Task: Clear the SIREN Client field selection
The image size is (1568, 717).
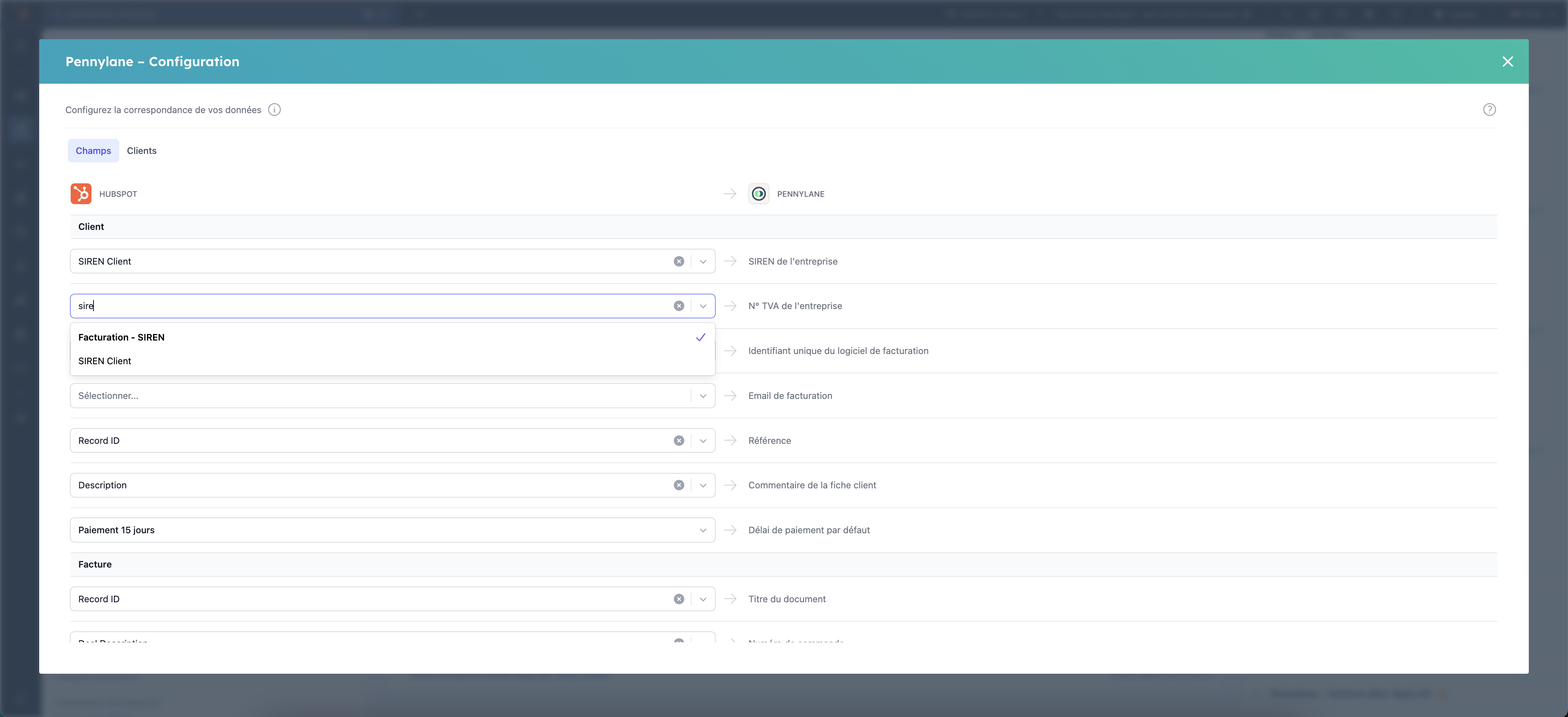Action: click(x=679, y=261)
